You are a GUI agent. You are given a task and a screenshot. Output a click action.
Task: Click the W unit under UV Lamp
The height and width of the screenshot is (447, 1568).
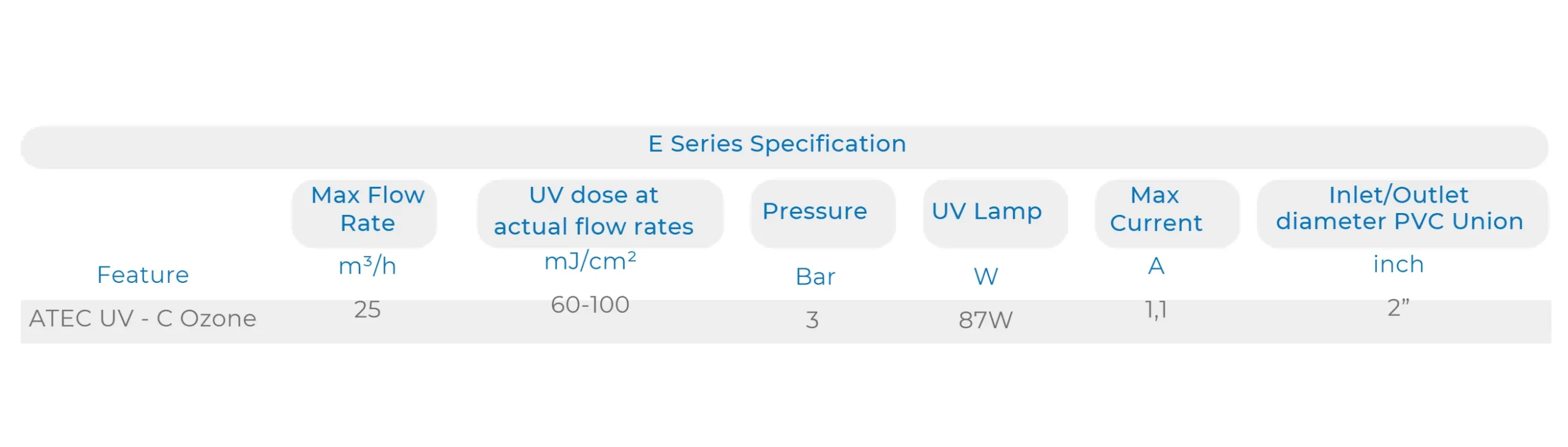tap(986, 277)
